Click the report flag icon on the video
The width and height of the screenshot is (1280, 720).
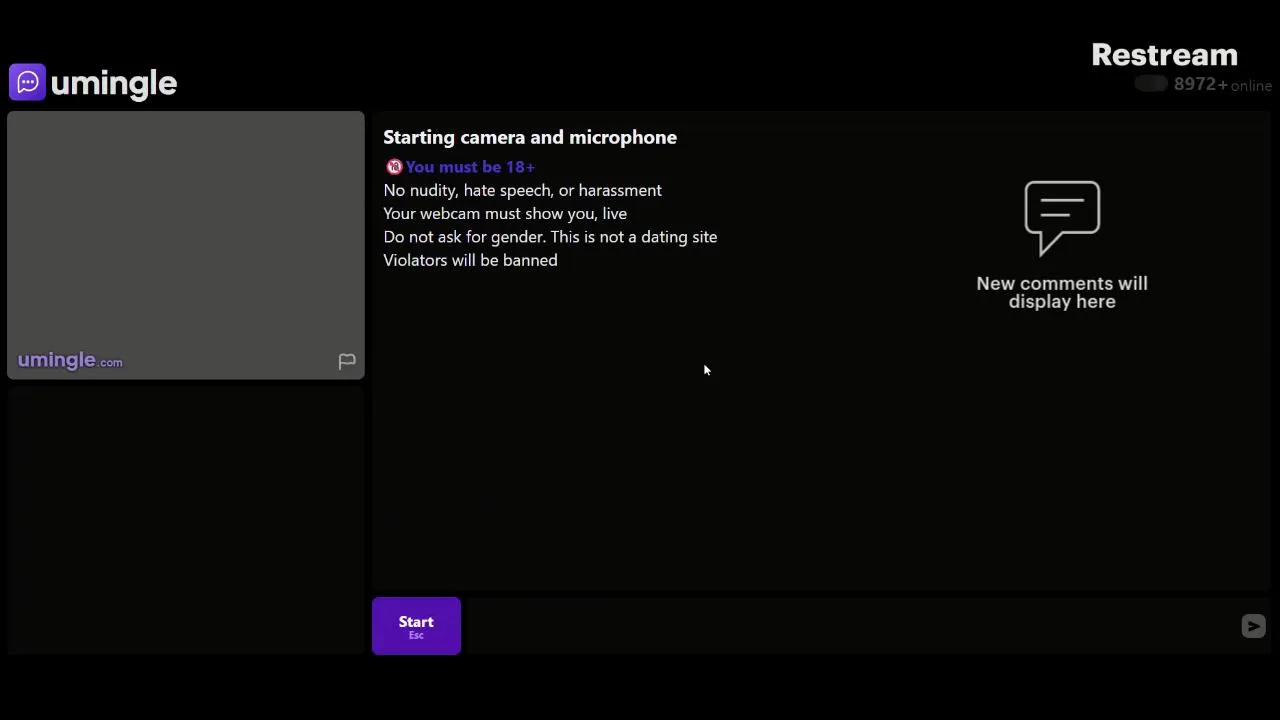tap(347, 361)
